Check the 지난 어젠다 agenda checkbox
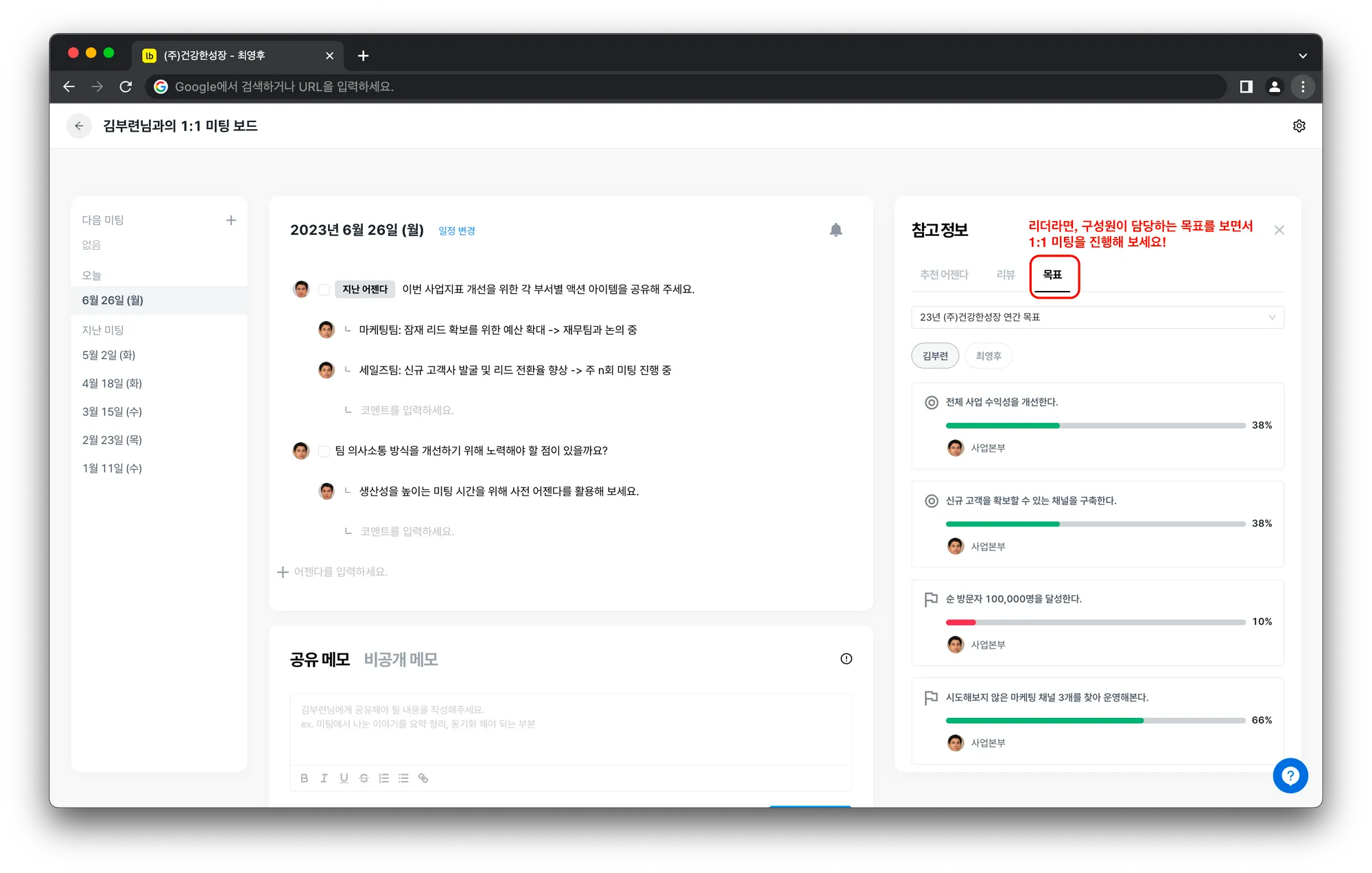The height and width of the screenshot is (873, 1372). point(324,290)
